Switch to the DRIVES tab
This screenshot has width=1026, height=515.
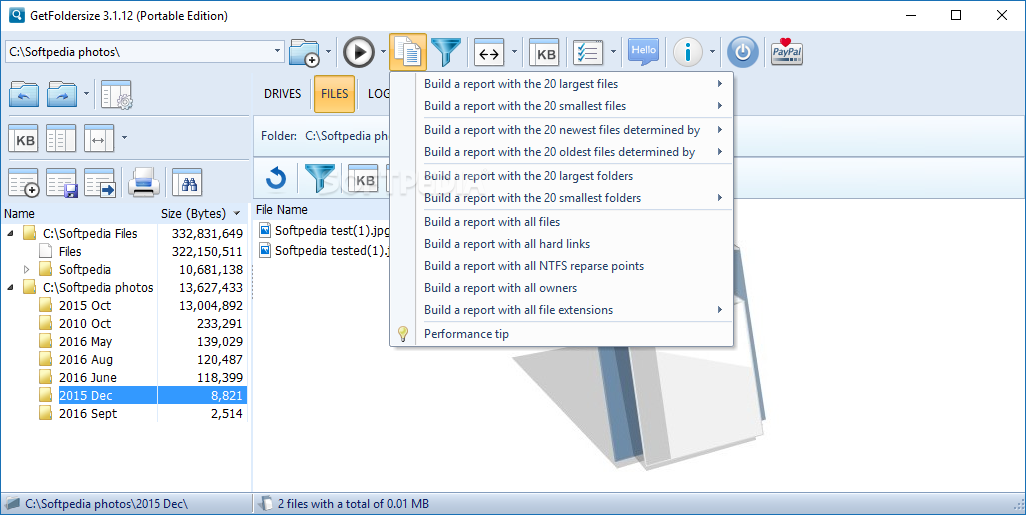point(283,94)
